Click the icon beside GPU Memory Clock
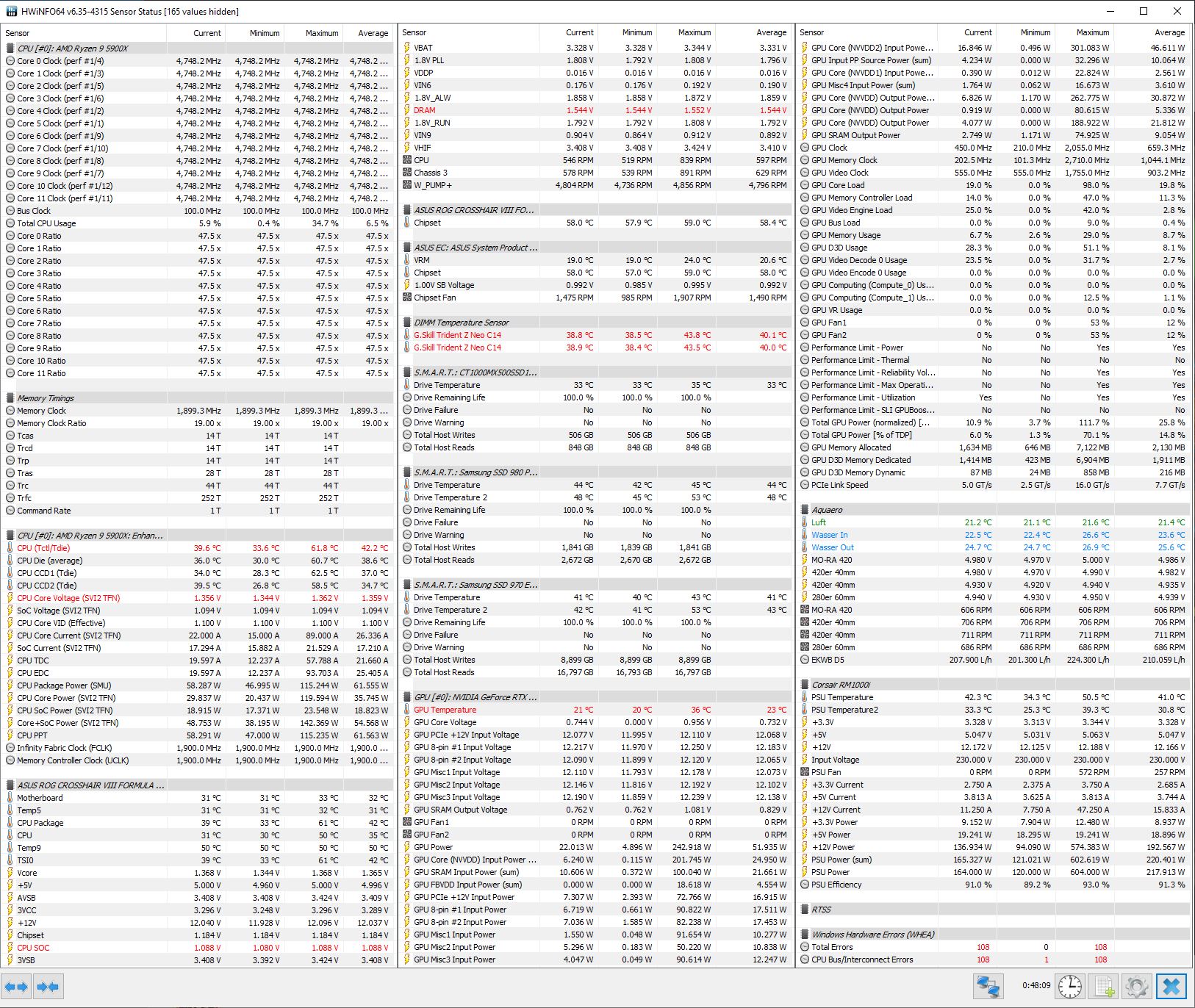 pos(805,160)
